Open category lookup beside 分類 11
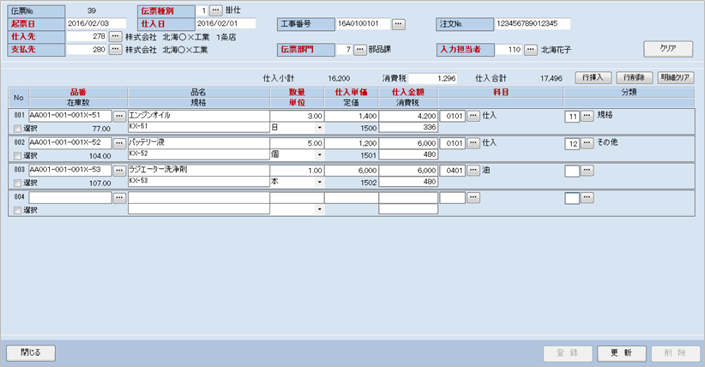Viewport: 705px width, 367px height. [x=587, y=116]
